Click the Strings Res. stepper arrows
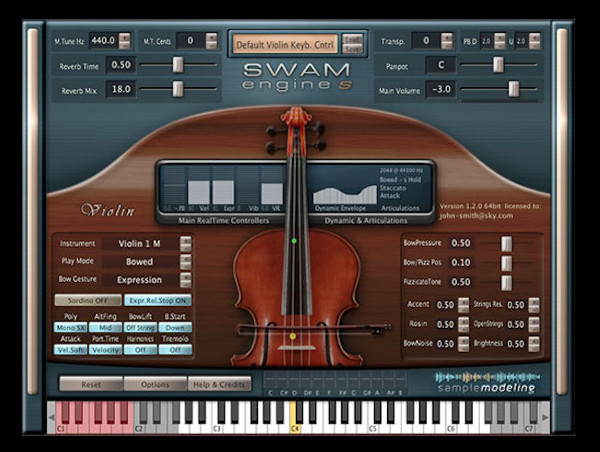 pyautogui.click(x=534, y=305)
